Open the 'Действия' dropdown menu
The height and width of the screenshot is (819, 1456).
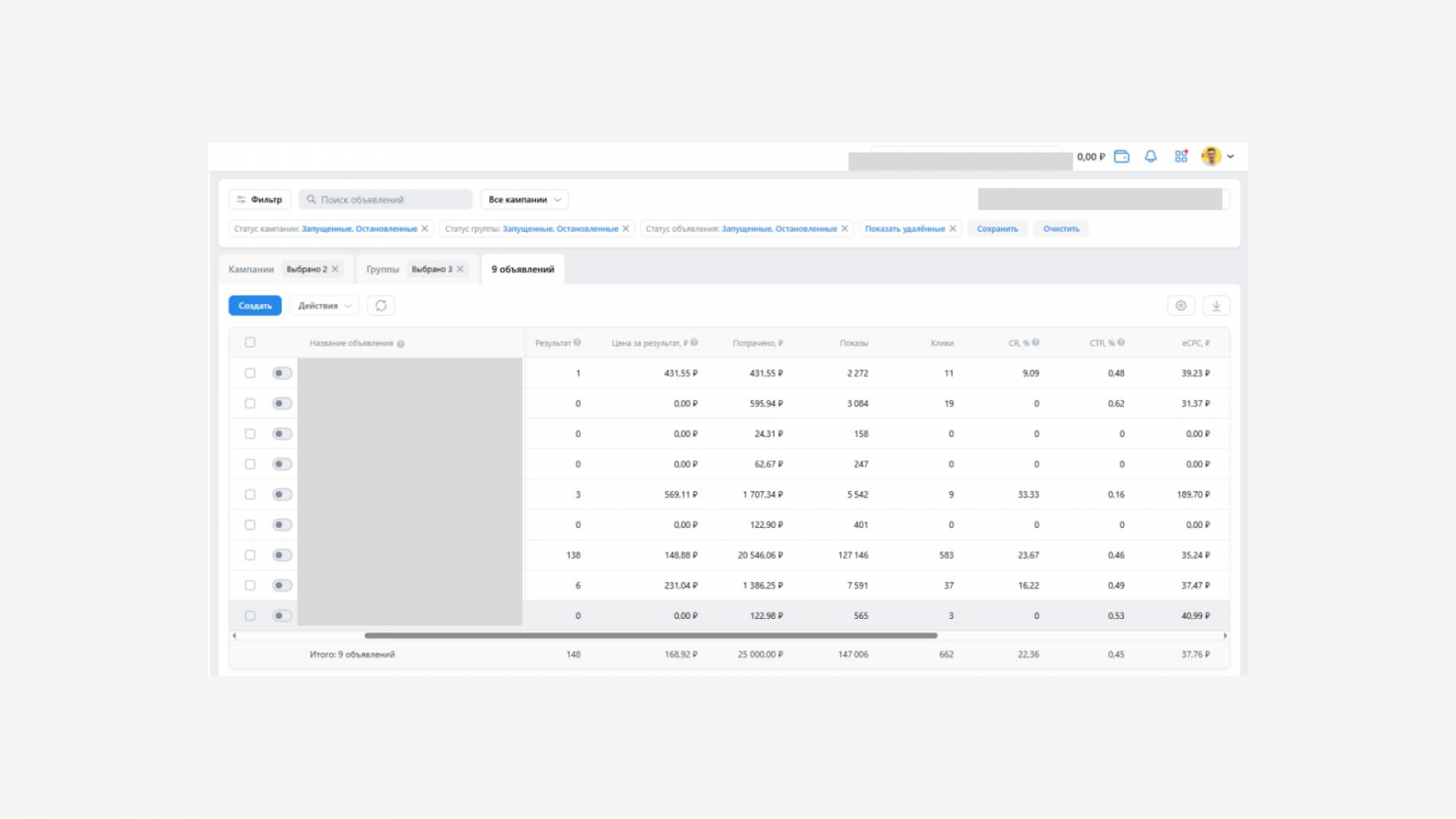pos(324,306)
